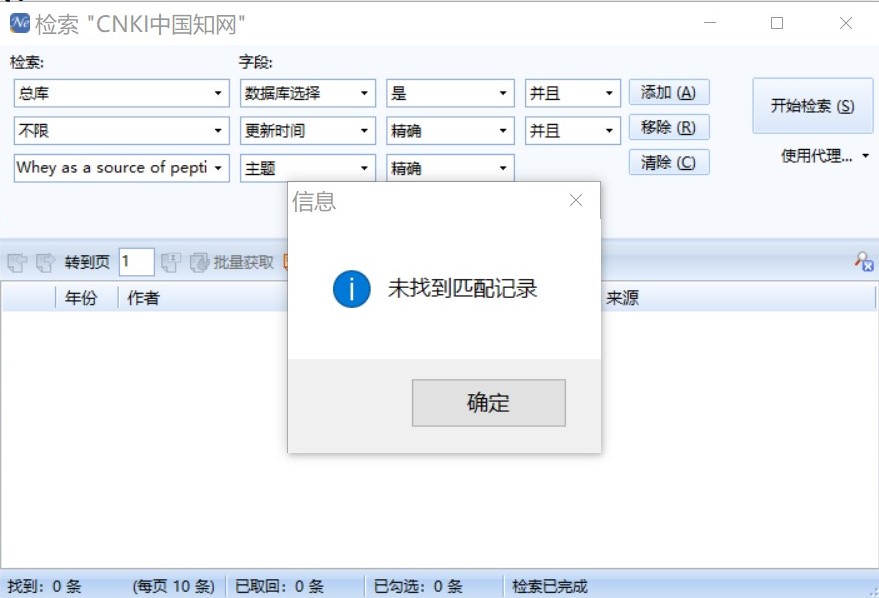Click the icon right after page number field
Screen dimensions: 879x598
click(x=170, y=262)
